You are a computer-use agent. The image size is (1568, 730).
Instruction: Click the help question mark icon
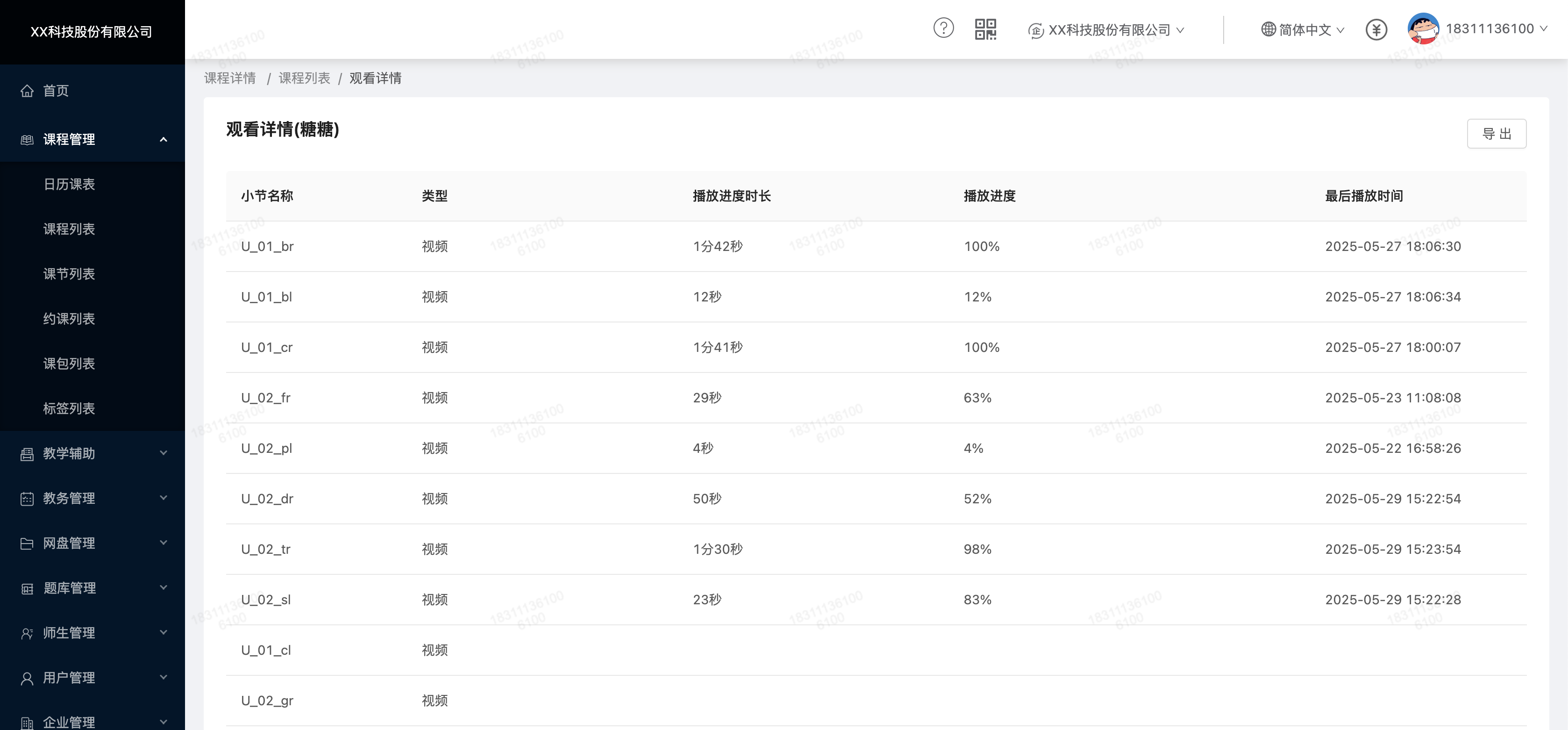click(x=943, y=28)
